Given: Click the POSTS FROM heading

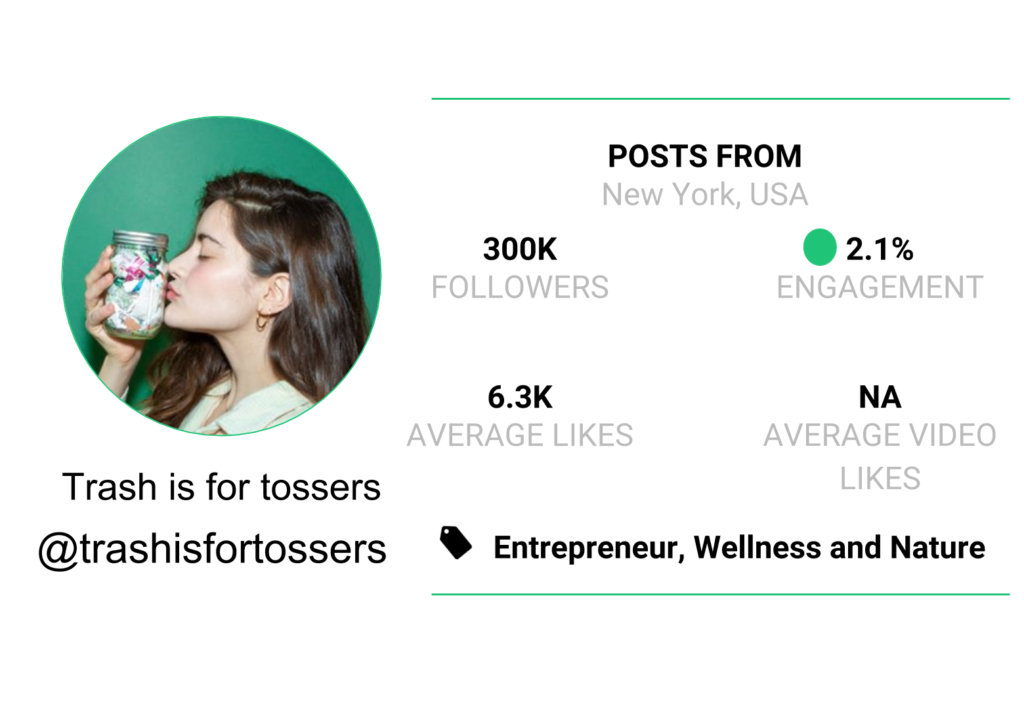Looking at the screenshot, I should coord(705,157).
